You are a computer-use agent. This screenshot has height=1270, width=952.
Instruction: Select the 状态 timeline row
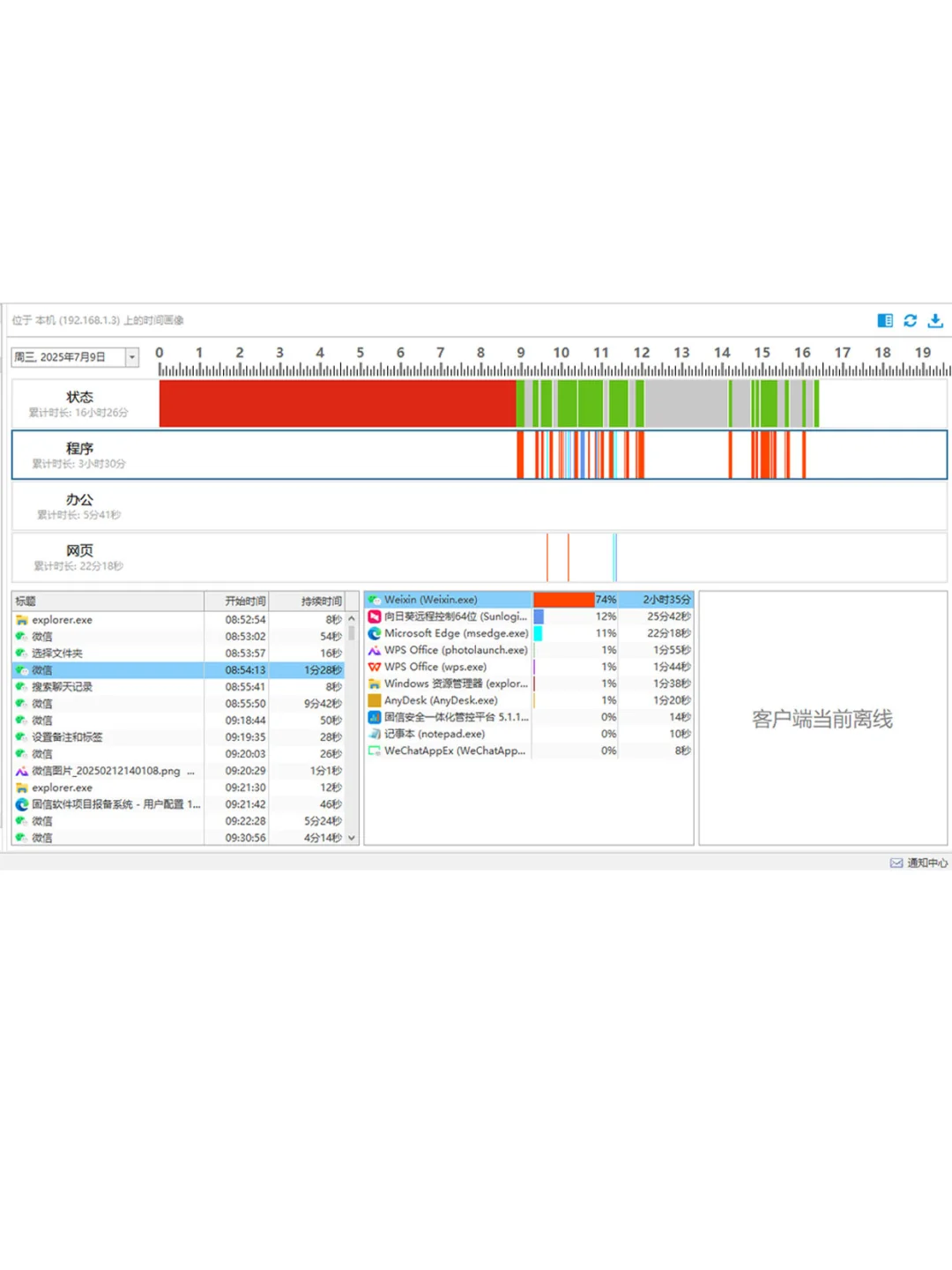480,403
